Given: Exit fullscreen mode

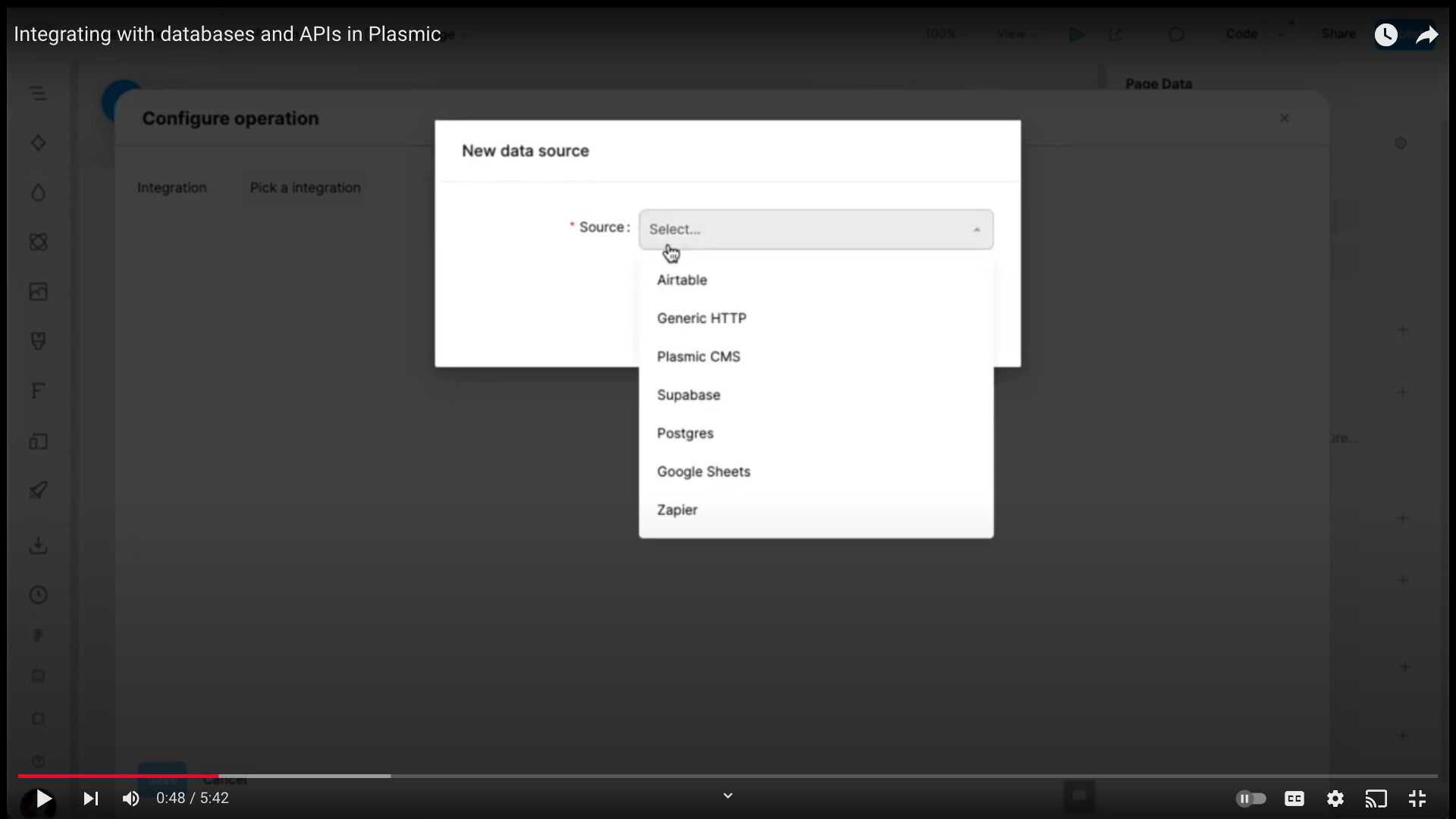Looking at the screenshot, I should point(1417,799).
